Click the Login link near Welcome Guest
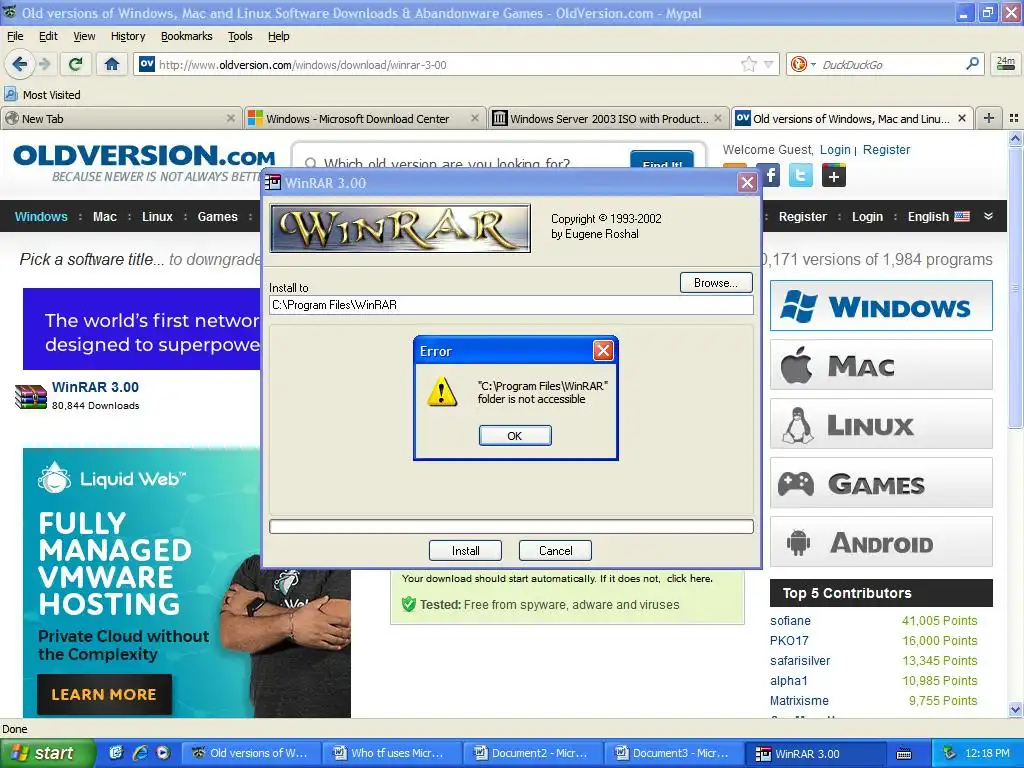The height and width of the screenshot is (768, 1024). (x=835, y=150)
